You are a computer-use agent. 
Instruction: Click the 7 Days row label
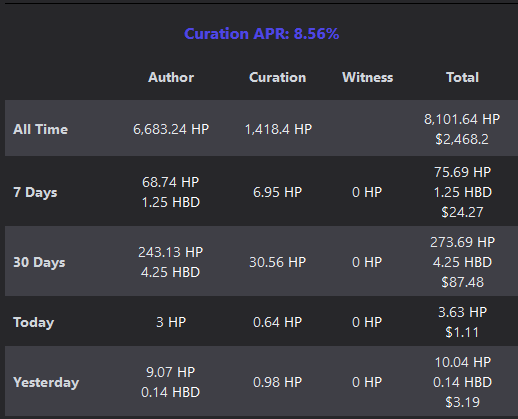click(x=35, y=193)
